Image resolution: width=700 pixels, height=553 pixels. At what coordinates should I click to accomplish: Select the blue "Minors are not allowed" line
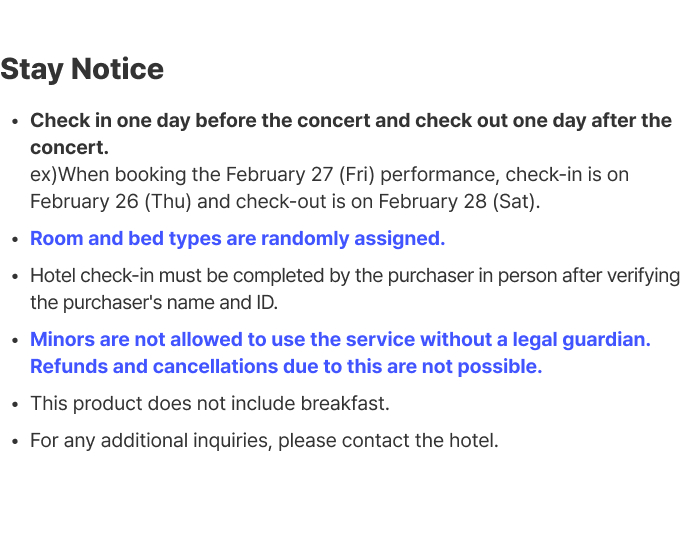(340, 340)
